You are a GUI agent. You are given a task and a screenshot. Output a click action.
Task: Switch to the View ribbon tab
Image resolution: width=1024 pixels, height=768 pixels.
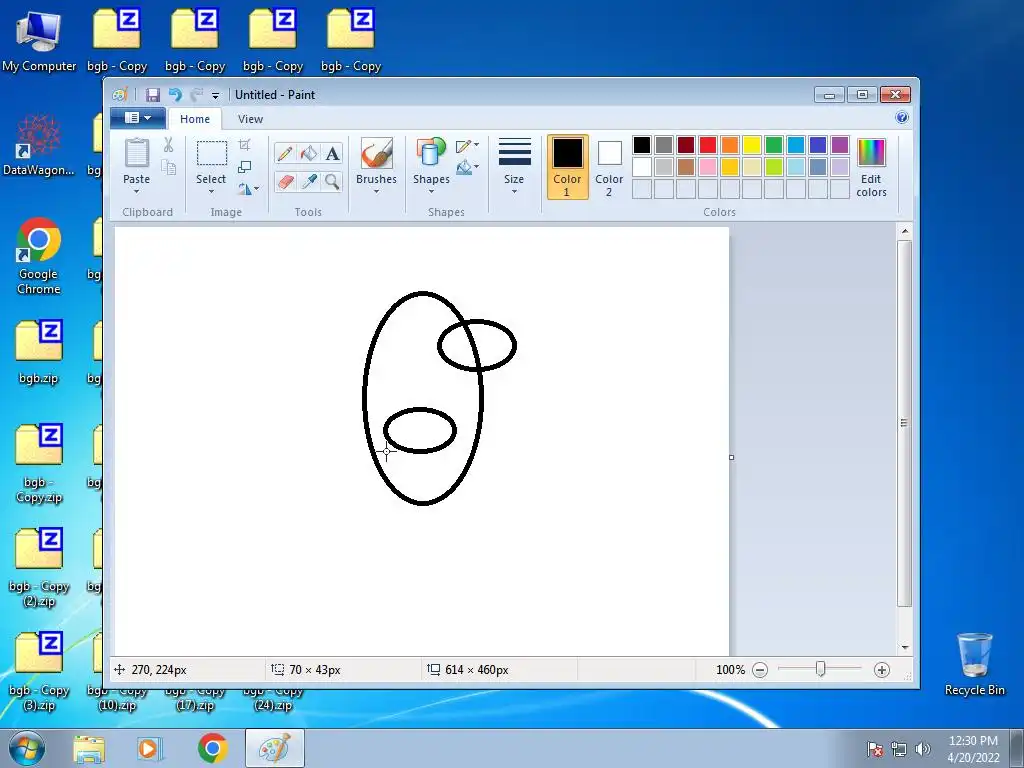click(x=250, y=119)
